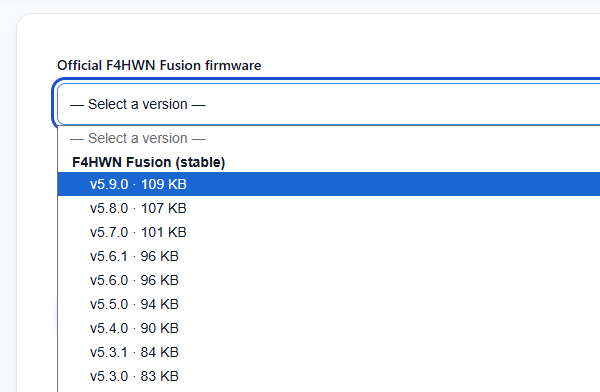Select the 83 KB firmware build
Screen dimensions: 600x392
tap(329, 376)
